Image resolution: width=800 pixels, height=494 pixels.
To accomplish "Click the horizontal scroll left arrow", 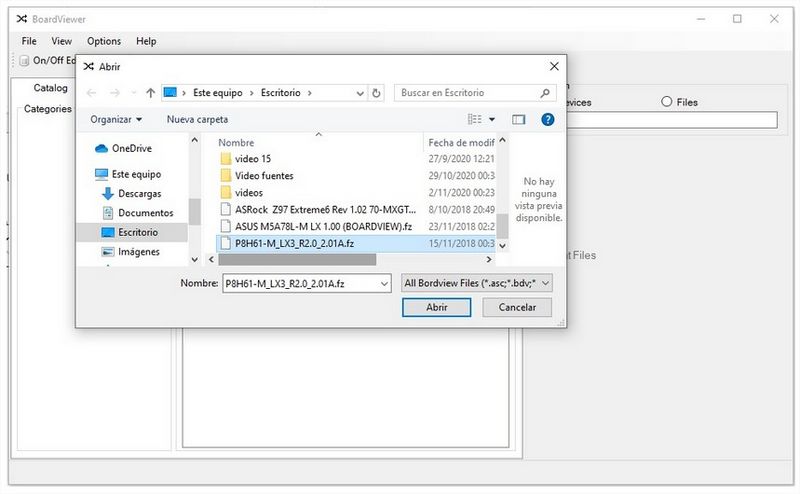I will click(x=211, y=259).
